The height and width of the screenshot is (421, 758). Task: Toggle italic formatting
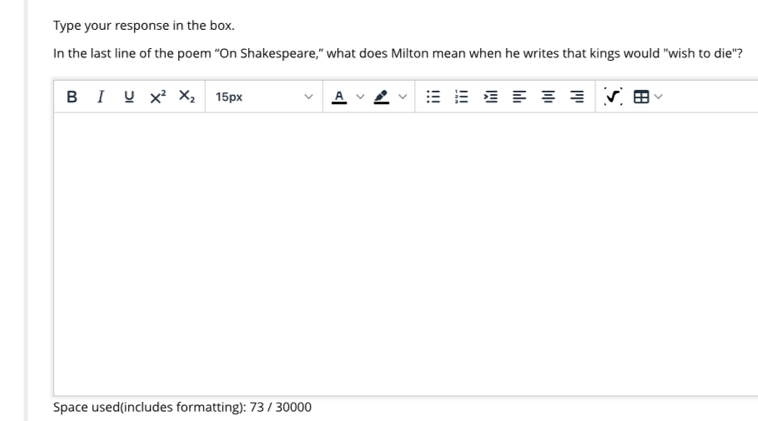click(x=99, y=97)
